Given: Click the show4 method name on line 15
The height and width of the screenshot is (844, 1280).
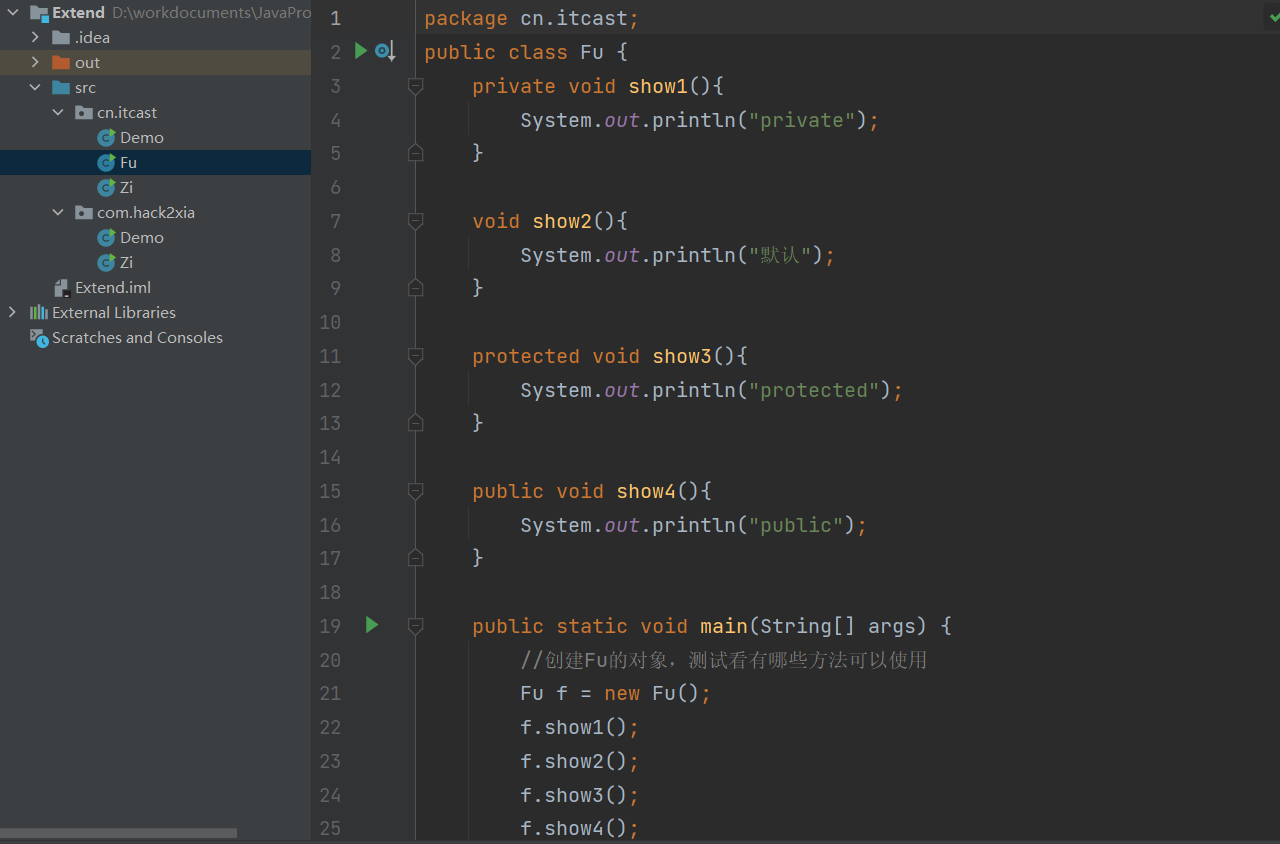Looking at the screenshot, I should tap(646, 491).
